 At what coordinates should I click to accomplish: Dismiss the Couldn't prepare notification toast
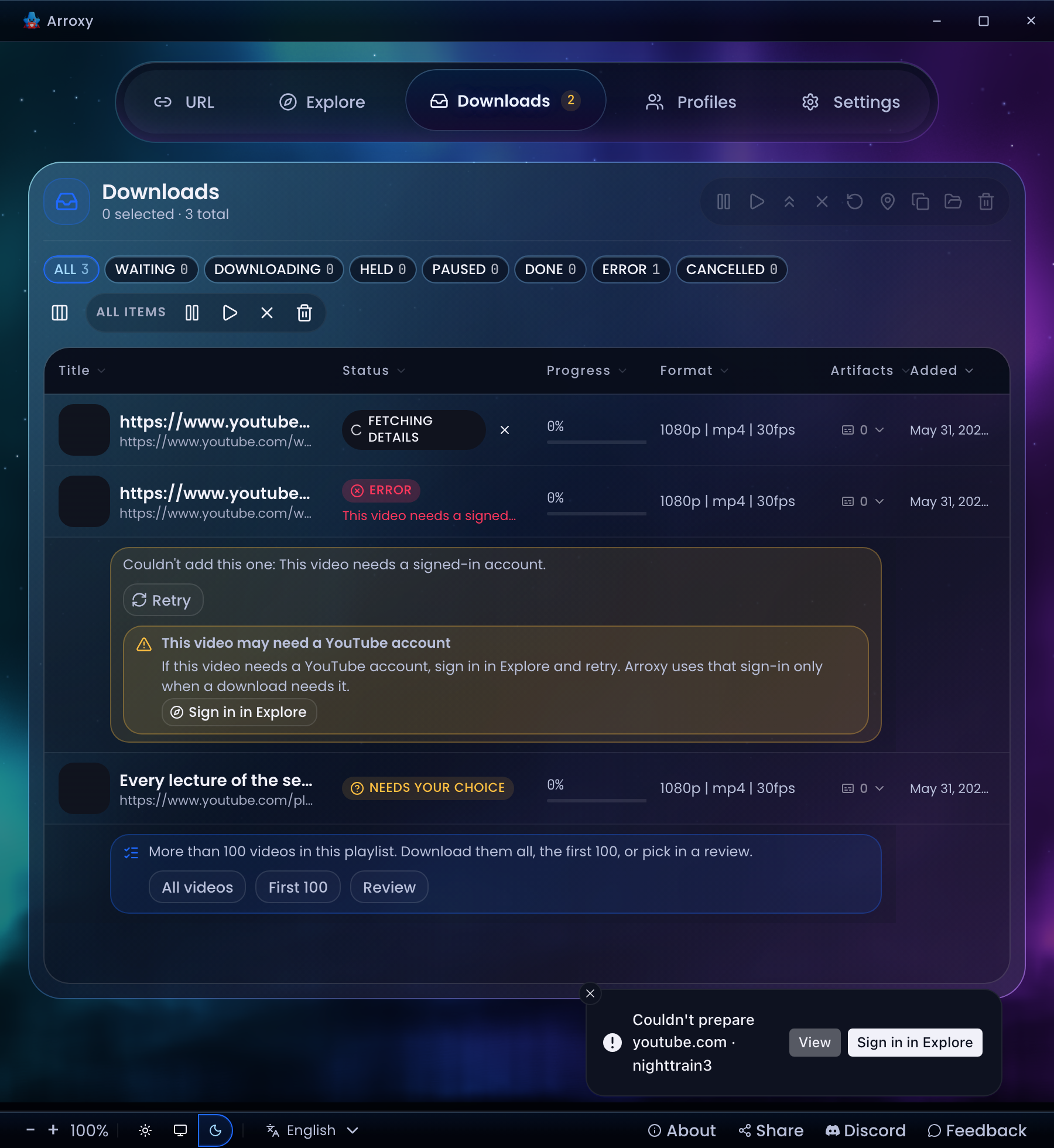(590, 993)
